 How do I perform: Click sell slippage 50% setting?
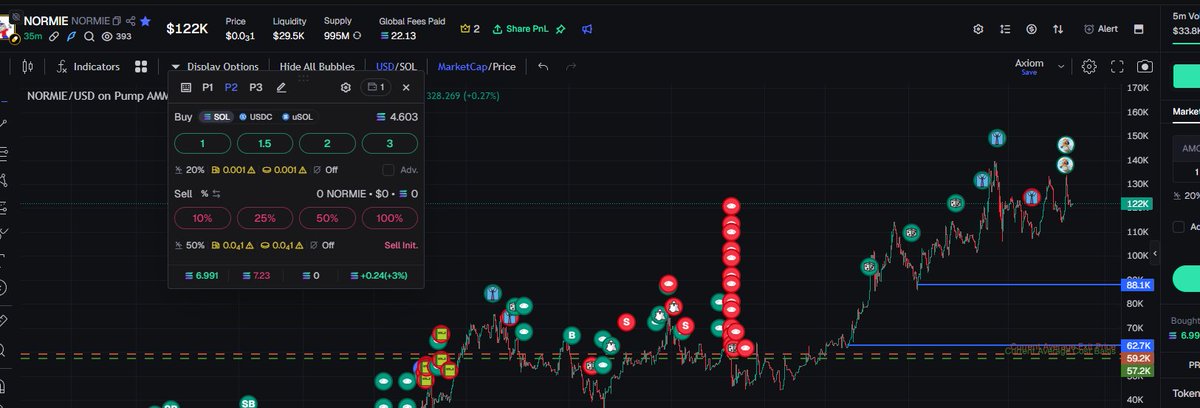coord(189,245)
